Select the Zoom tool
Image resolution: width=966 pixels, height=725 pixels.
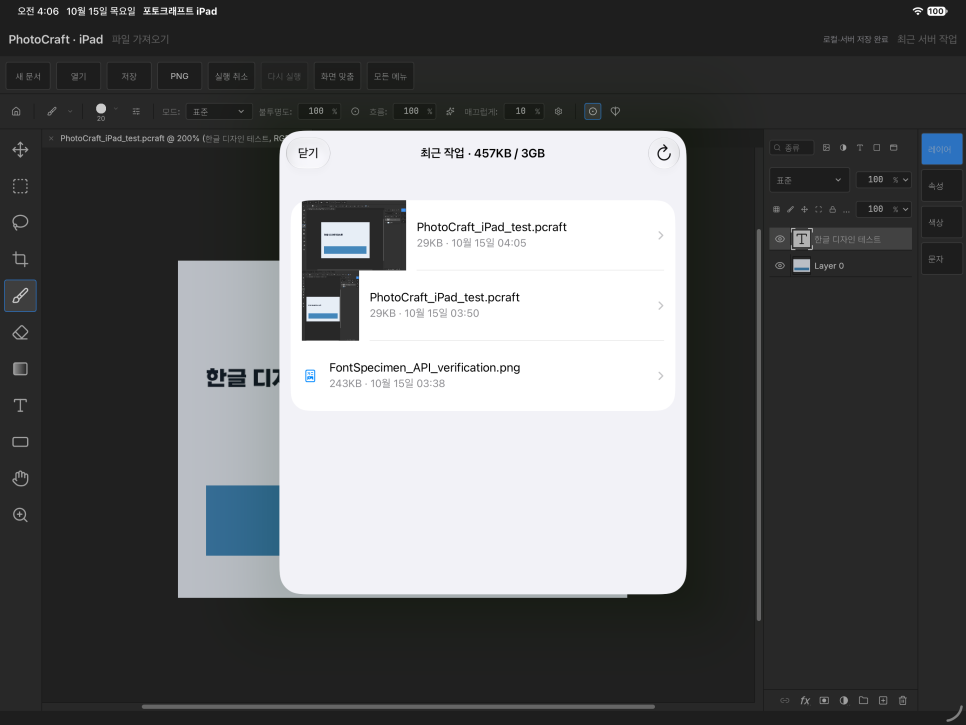(20, 515)
